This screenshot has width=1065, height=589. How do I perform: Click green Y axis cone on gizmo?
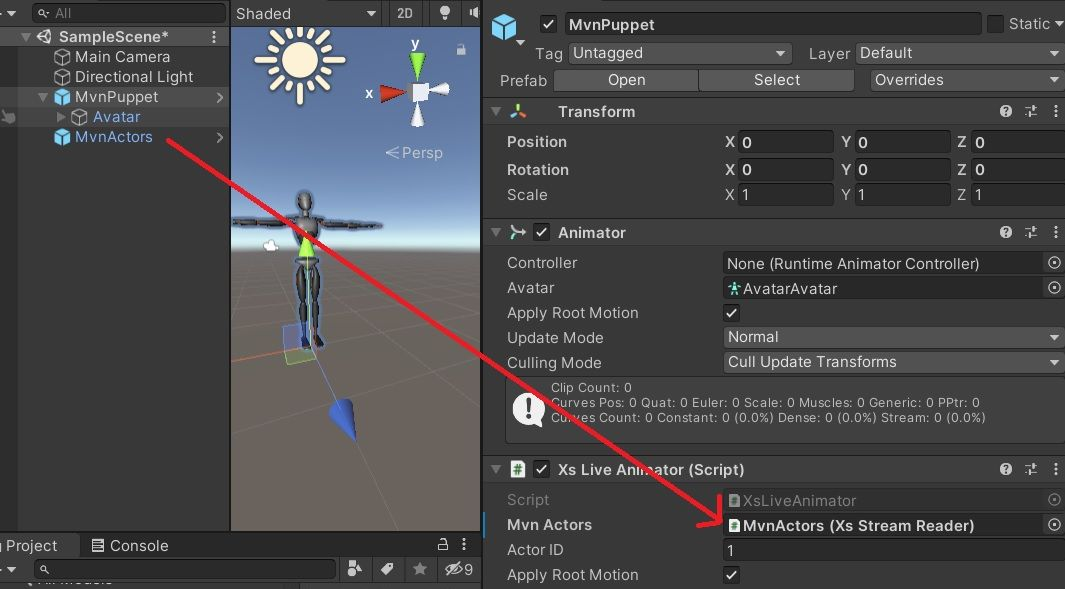[417, 65]
